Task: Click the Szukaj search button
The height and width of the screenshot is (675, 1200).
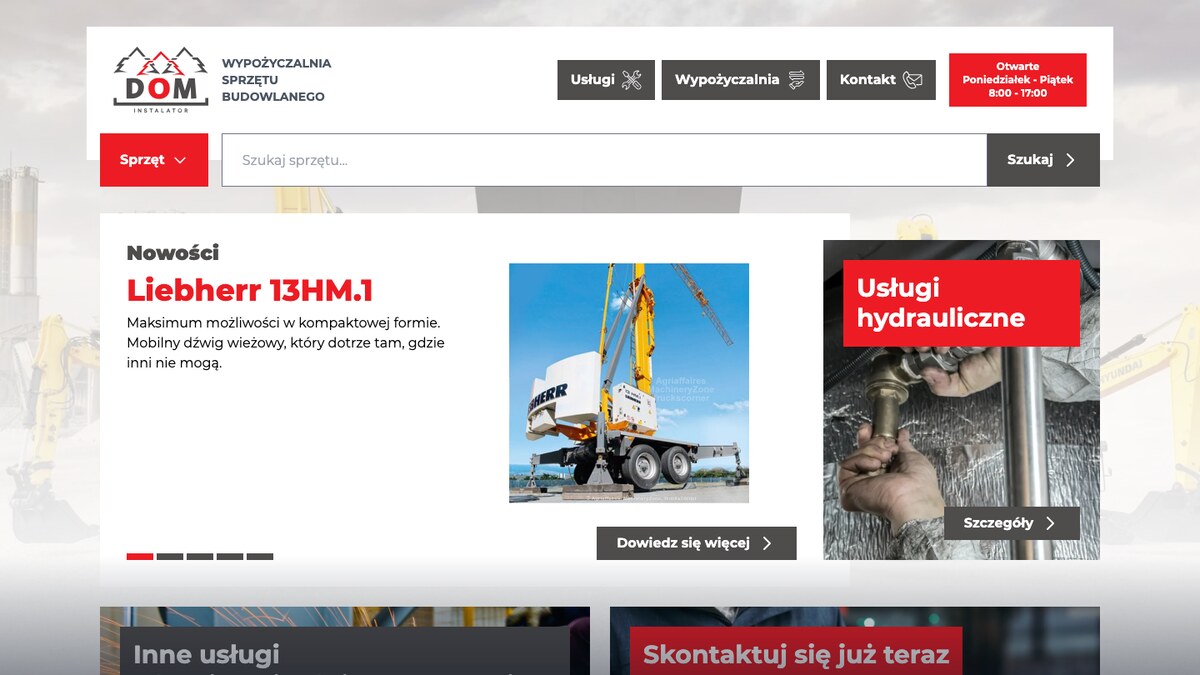Action: pos(1043,160)
